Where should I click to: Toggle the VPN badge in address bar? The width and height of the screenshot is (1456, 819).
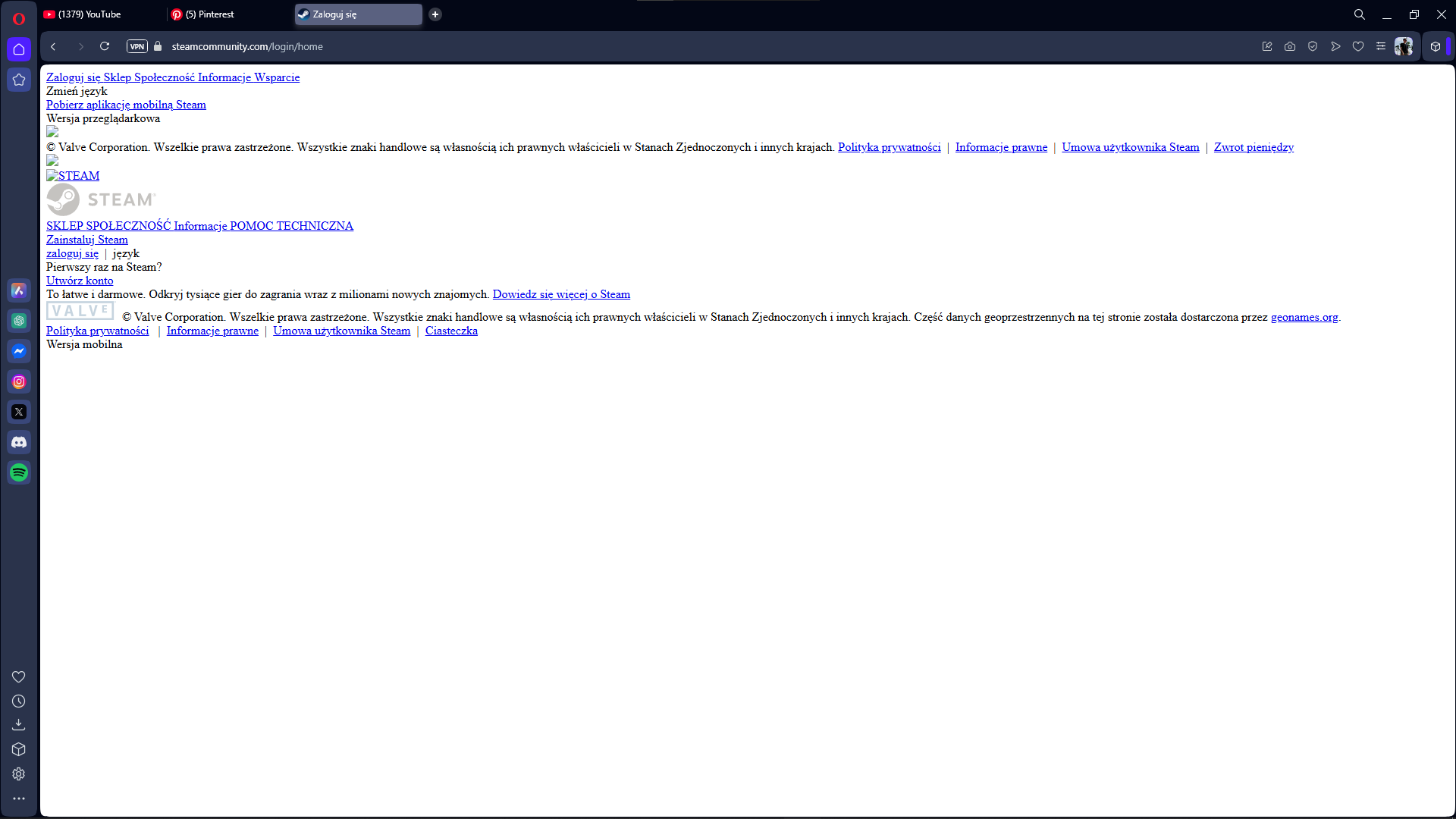tap(137, 46)
